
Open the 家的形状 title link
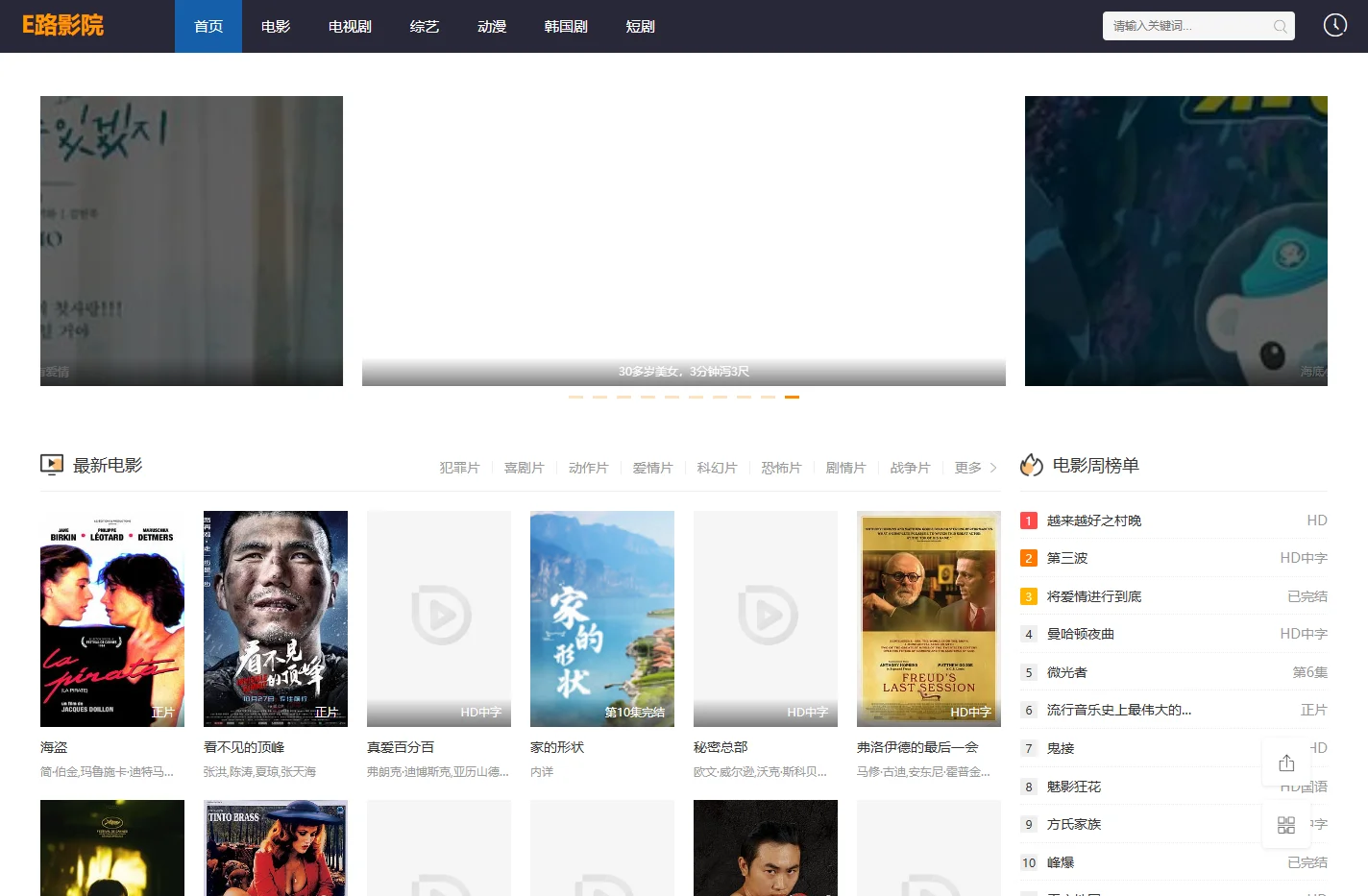(x=557, y=747)
